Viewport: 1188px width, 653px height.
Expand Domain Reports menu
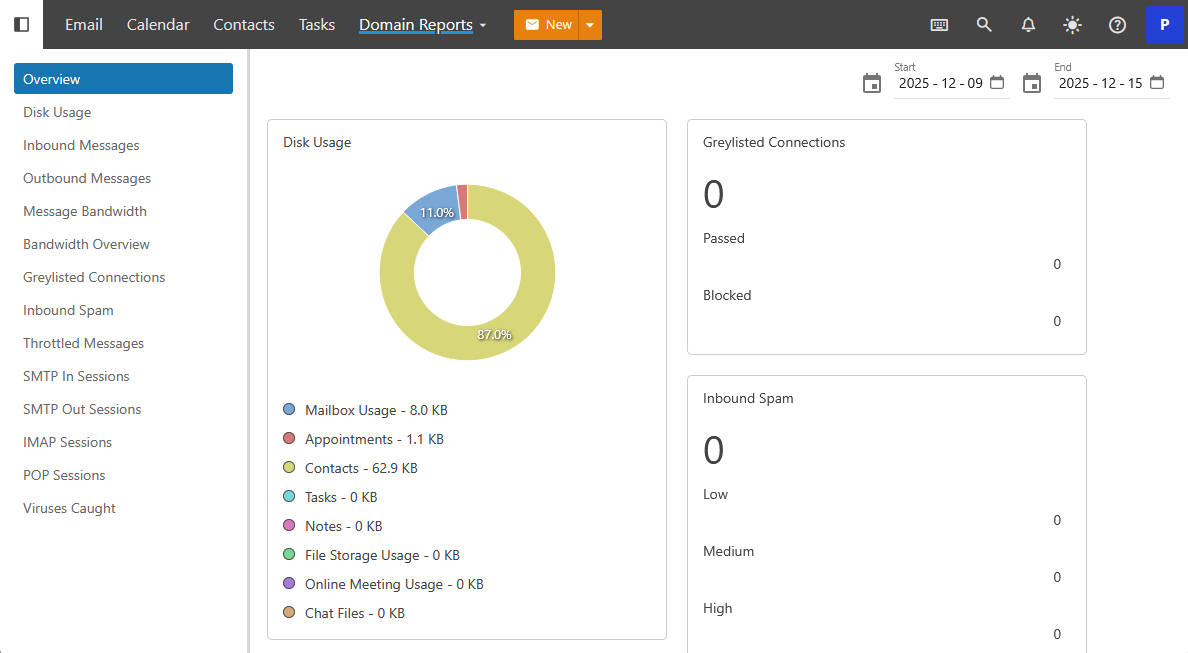pyautogui.click(x=423, y=25)
